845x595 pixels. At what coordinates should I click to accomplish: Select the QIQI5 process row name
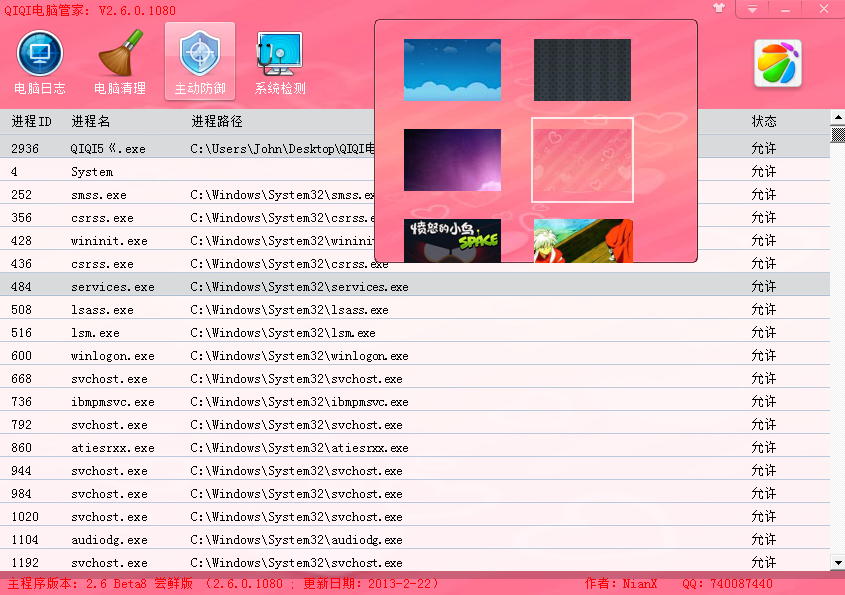point(108,148)
